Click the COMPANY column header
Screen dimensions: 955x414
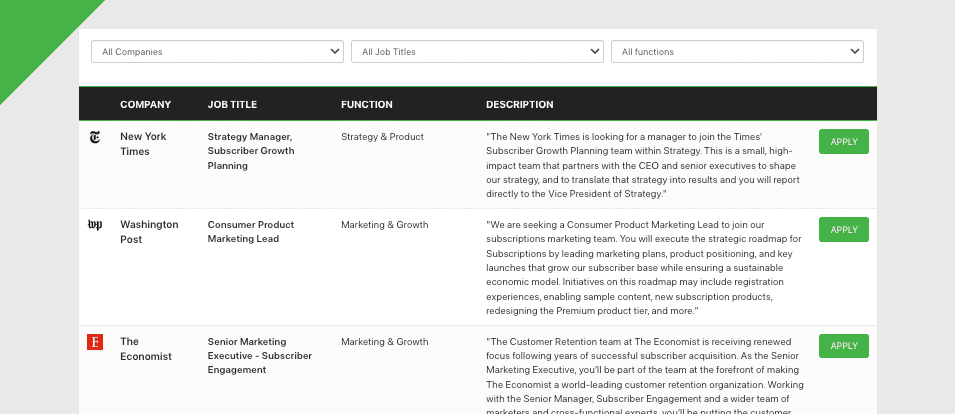click(x=146, y=105)
